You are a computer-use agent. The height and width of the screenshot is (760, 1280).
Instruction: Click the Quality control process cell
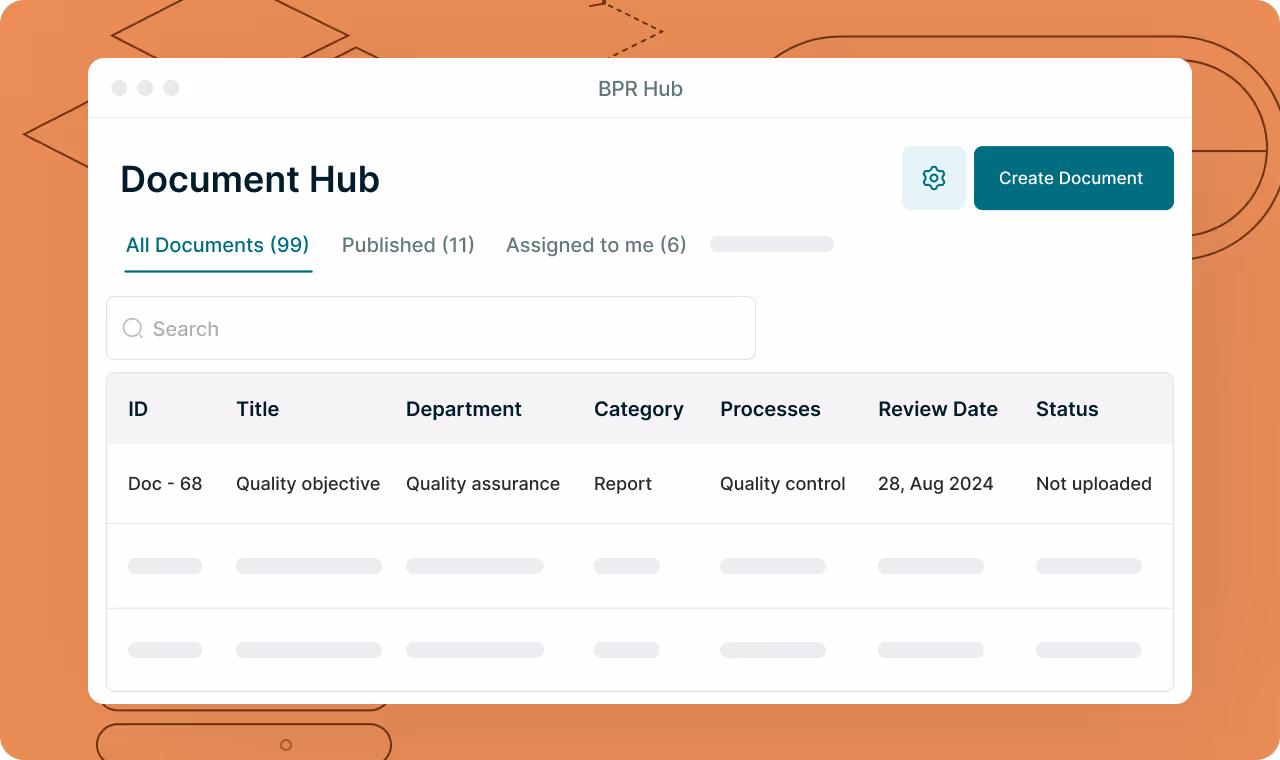click(783, 484)
